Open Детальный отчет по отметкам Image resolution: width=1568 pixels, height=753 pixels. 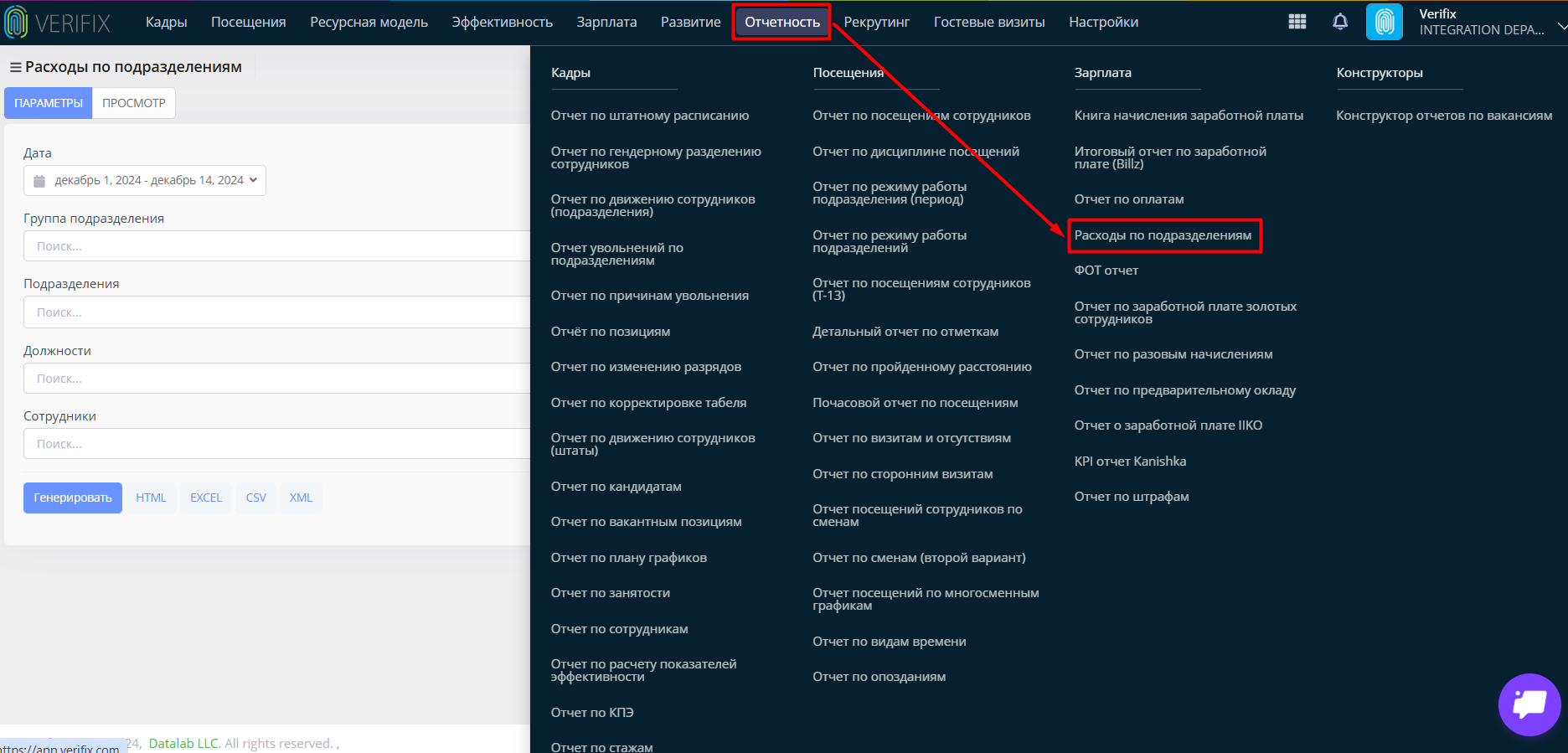[x=905, y=332]
